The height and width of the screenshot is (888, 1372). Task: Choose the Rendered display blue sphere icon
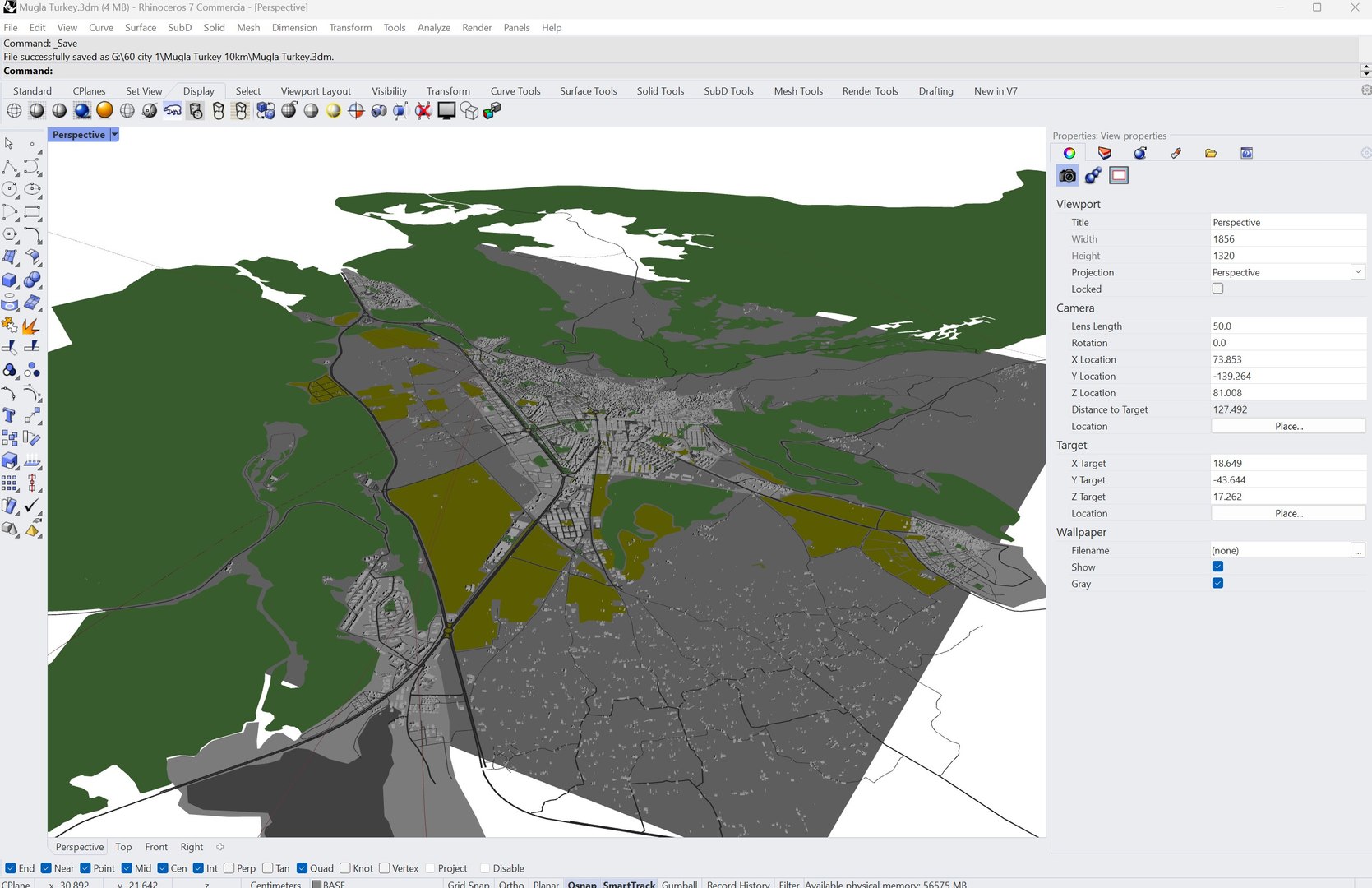(82, 111)
